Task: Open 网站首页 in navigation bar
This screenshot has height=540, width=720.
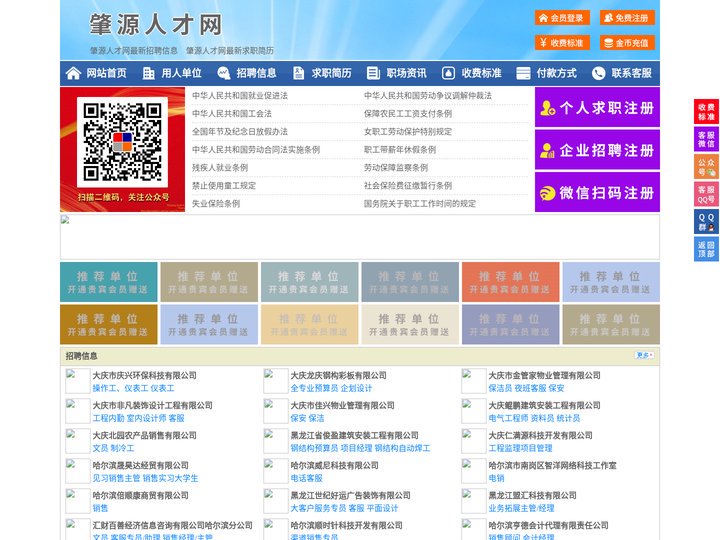Action: point(106,73)
